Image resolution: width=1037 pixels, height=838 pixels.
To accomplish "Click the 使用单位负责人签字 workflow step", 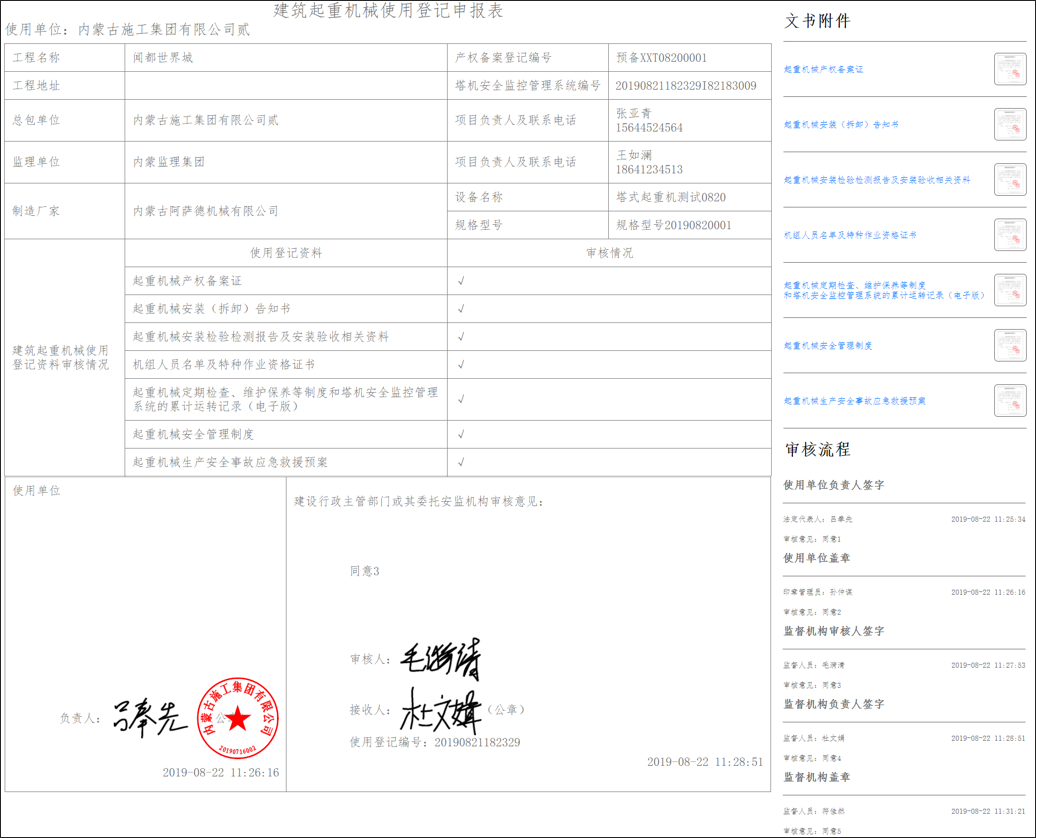I will [834, 485].
